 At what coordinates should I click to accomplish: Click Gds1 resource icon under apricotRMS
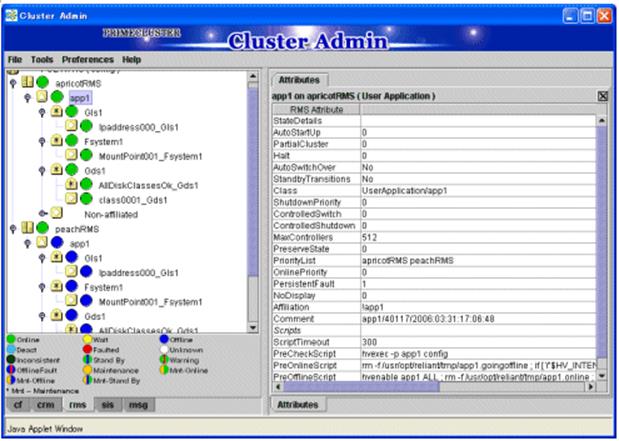click(x=57, y=170)
